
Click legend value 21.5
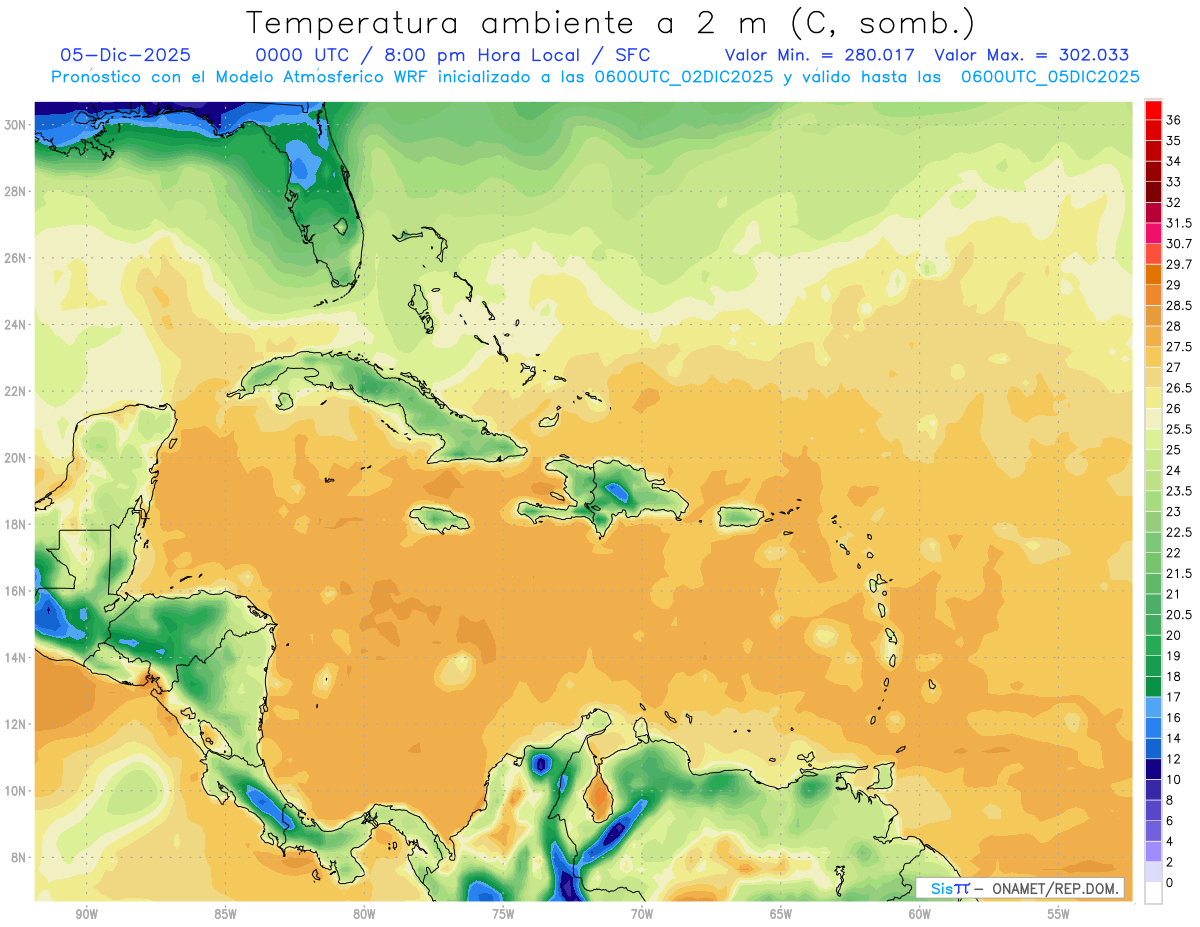click(1179, 573)
